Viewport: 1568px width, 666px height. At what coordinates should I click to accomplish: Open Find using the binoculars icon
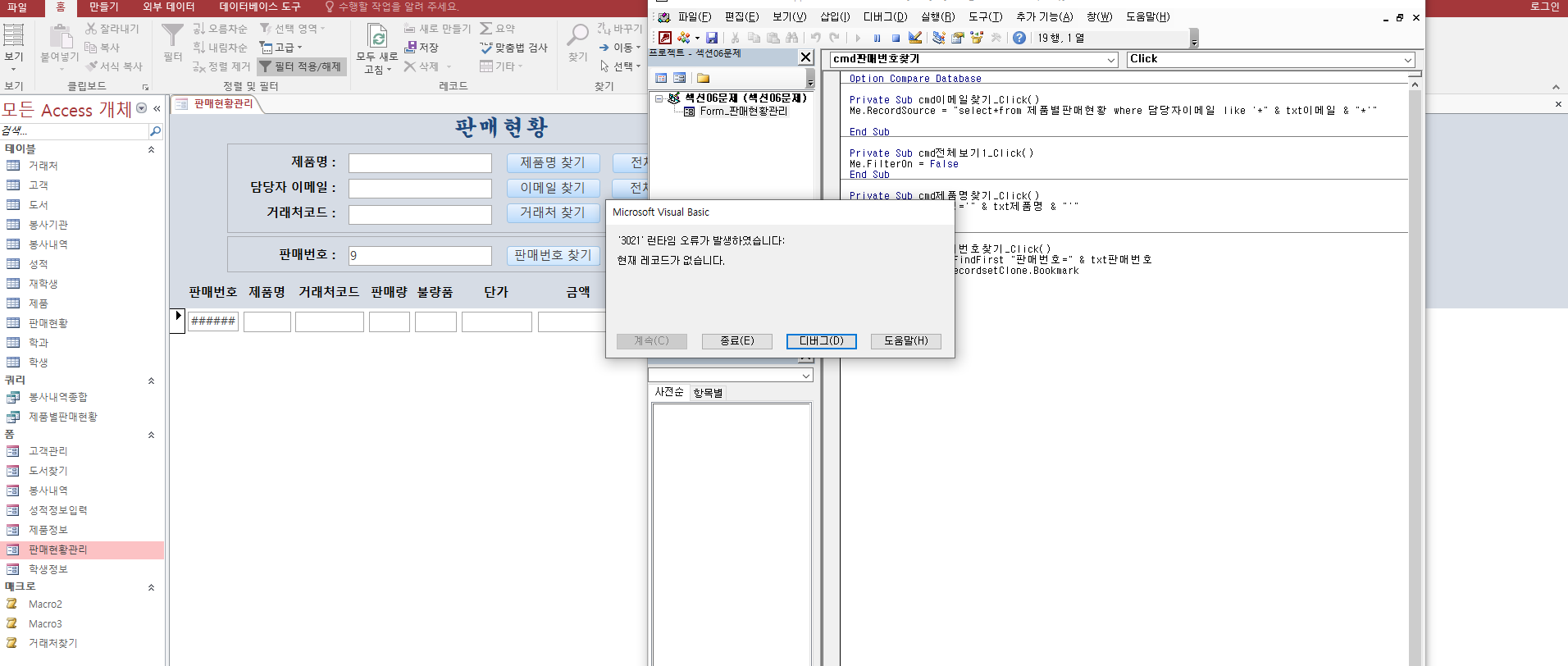(791, 38)
